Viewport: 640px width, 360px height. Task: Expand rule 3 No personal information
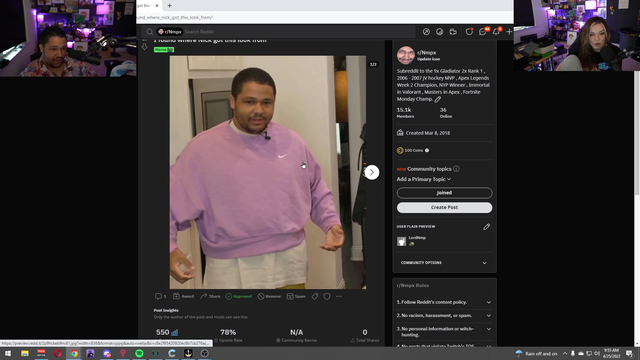[x=444, y=331]
